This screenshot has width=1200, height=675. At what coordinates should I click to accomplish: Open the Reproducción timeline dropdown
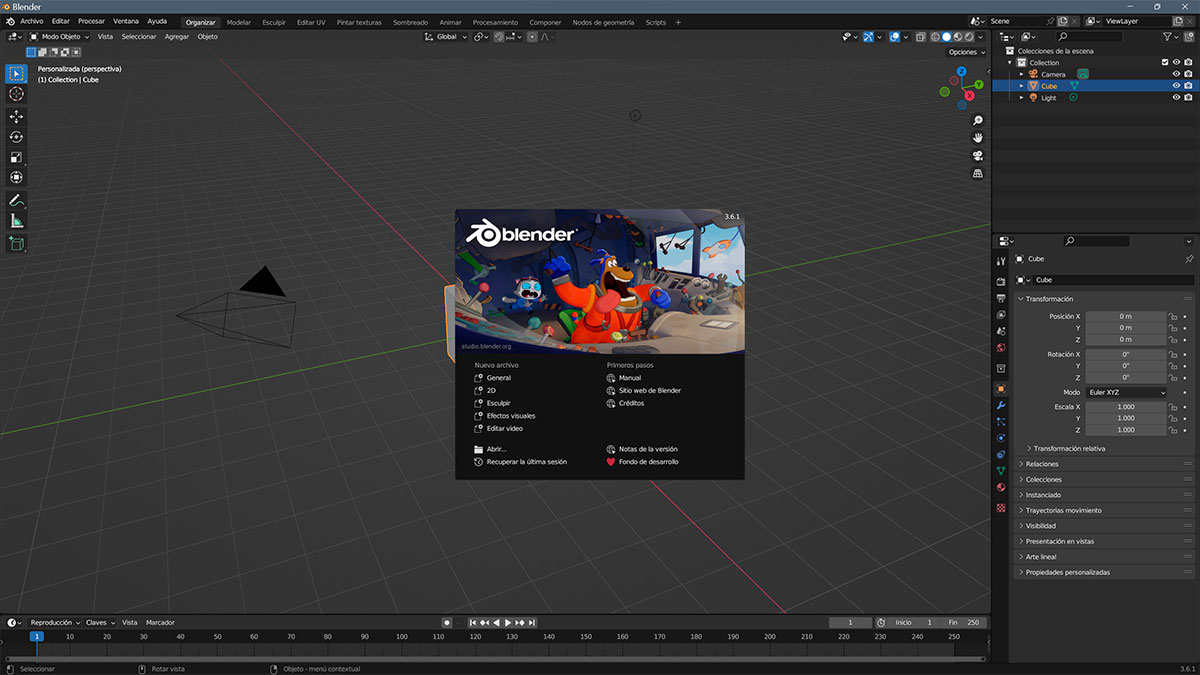pos(55,622)
